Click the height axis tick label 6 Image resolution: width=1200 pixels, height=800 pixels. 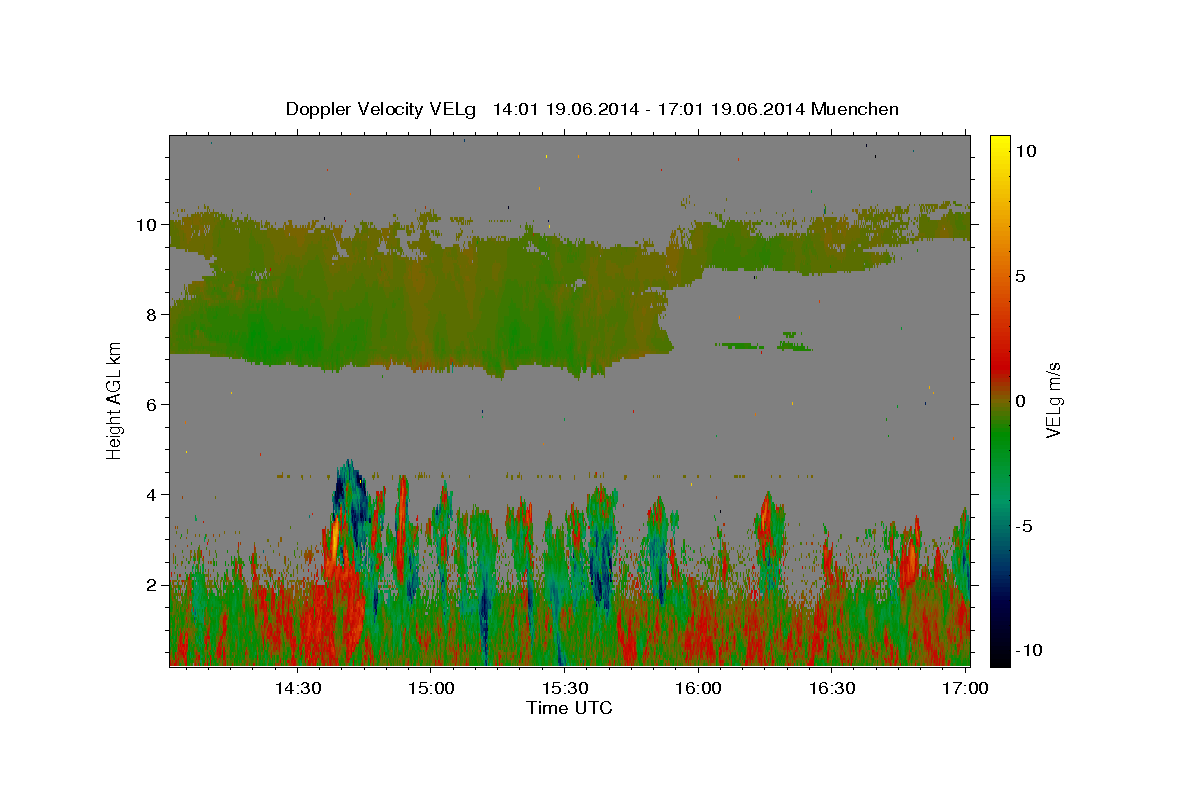coord(152,404)
